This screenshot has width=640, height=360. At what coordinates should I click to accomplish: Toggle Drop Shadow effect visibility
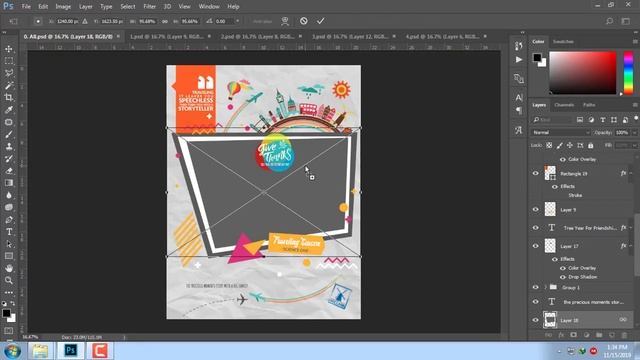[x=562, y=277]
